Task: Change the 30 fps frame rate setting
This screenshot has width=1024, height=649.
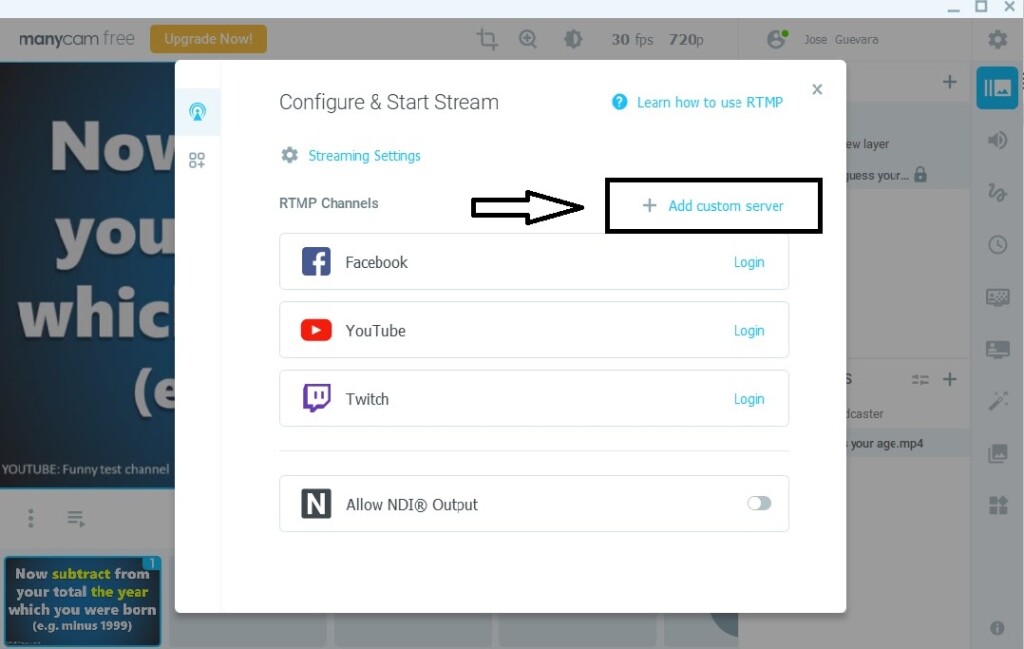Action: click(632, 40)
